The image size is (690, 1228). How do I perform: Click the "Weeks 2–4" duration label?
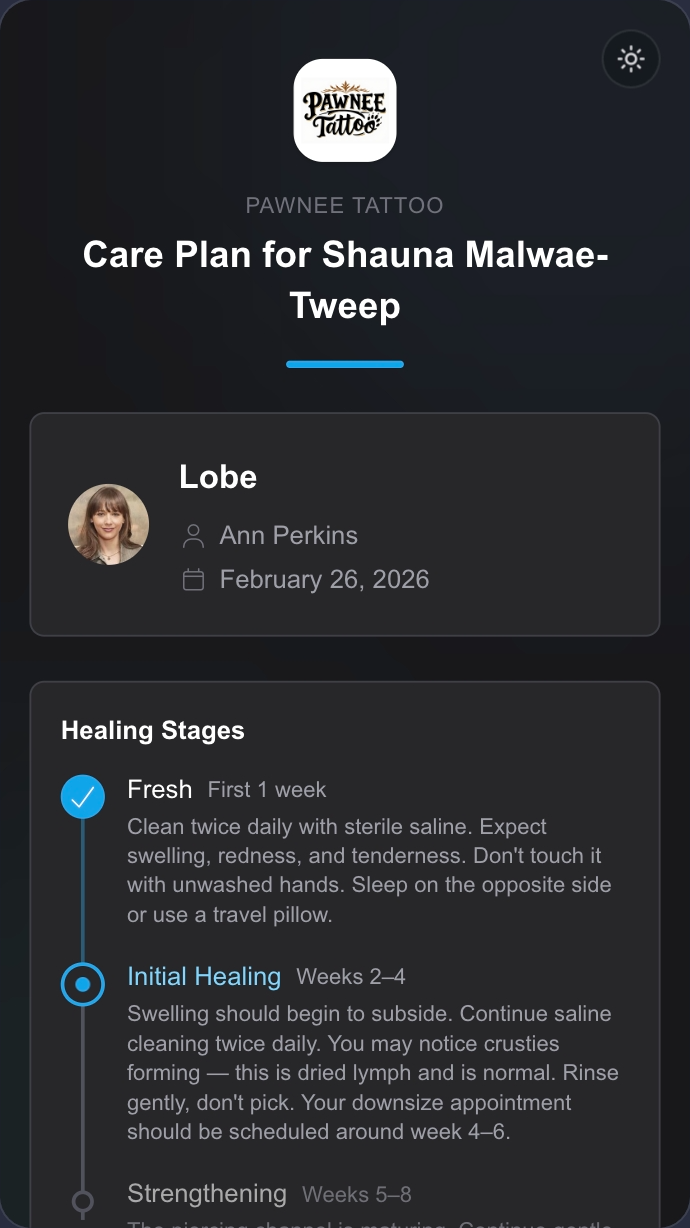pyautogui.click(x=351, y=977)
